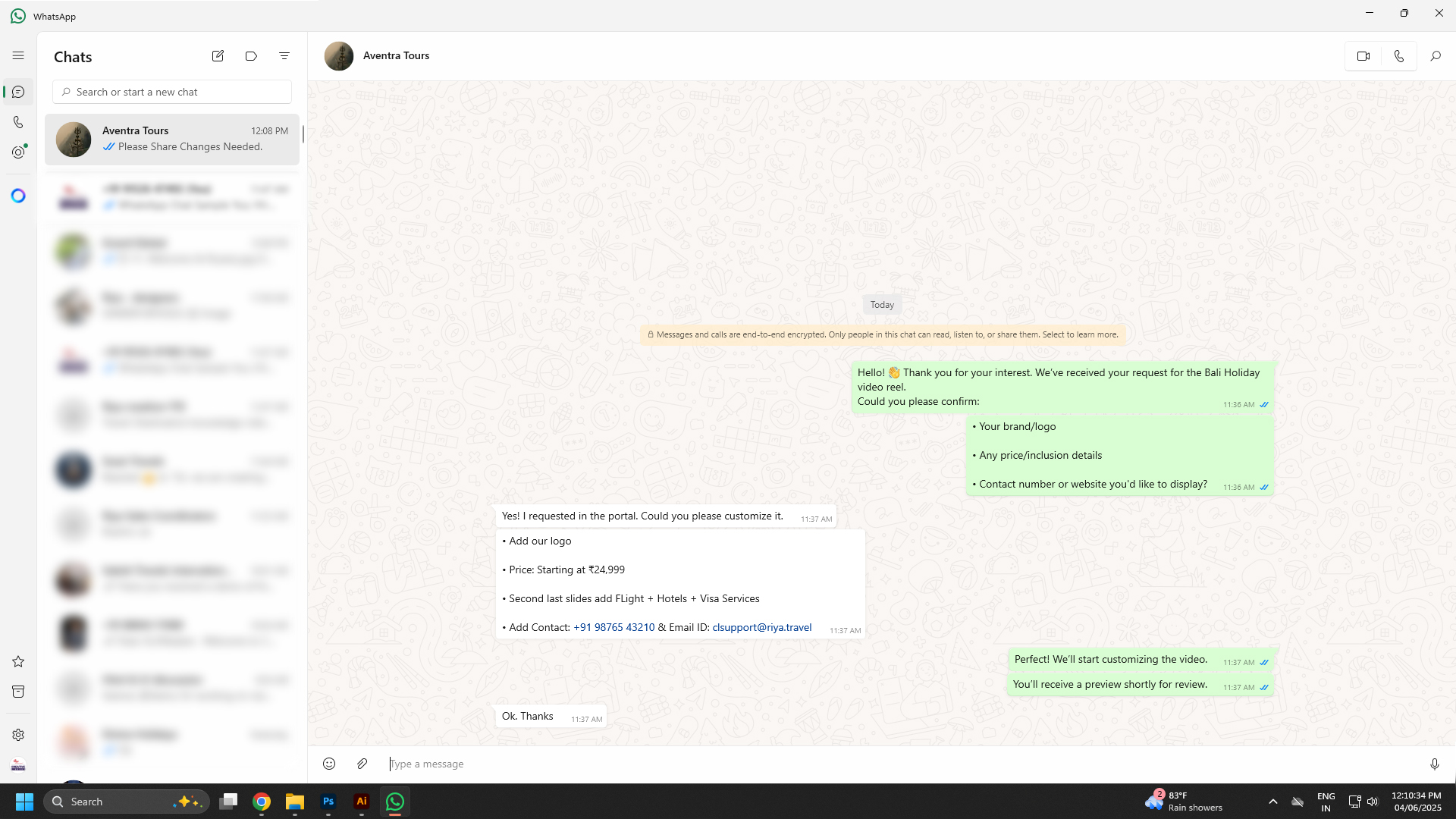The height and width of the screenshot is (819, 1456).
Task: Click the Aventra Tours profile picture in header
Action: [339, 56]
